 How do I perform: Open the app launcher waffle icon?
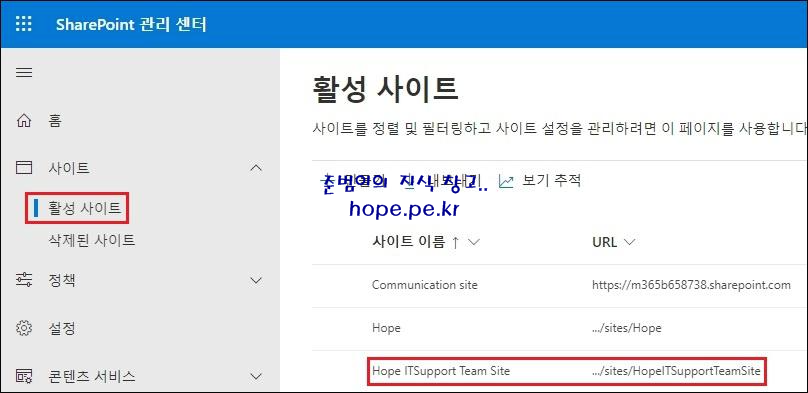coord(24,24)
